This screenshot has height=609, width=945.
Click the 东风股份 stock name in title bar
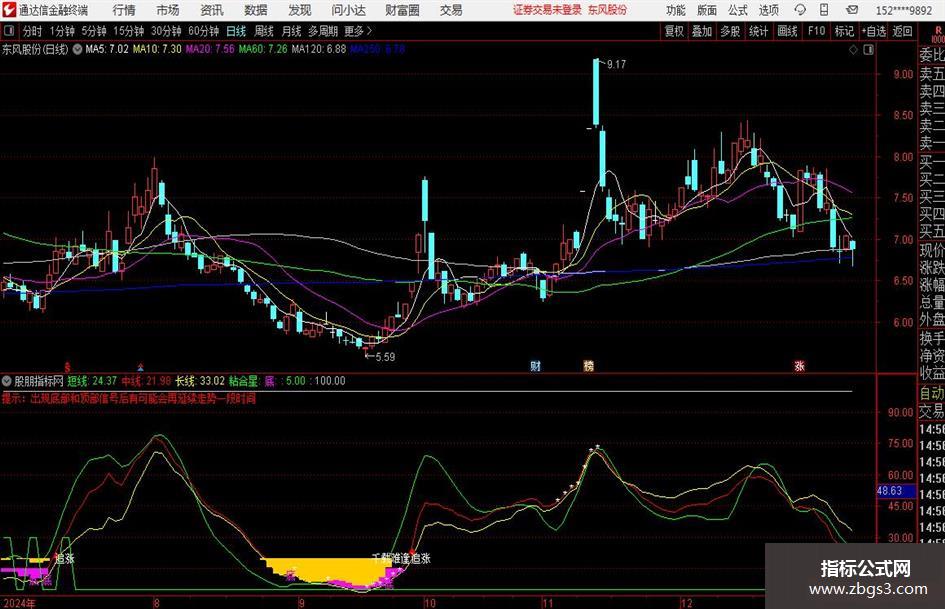608,10
